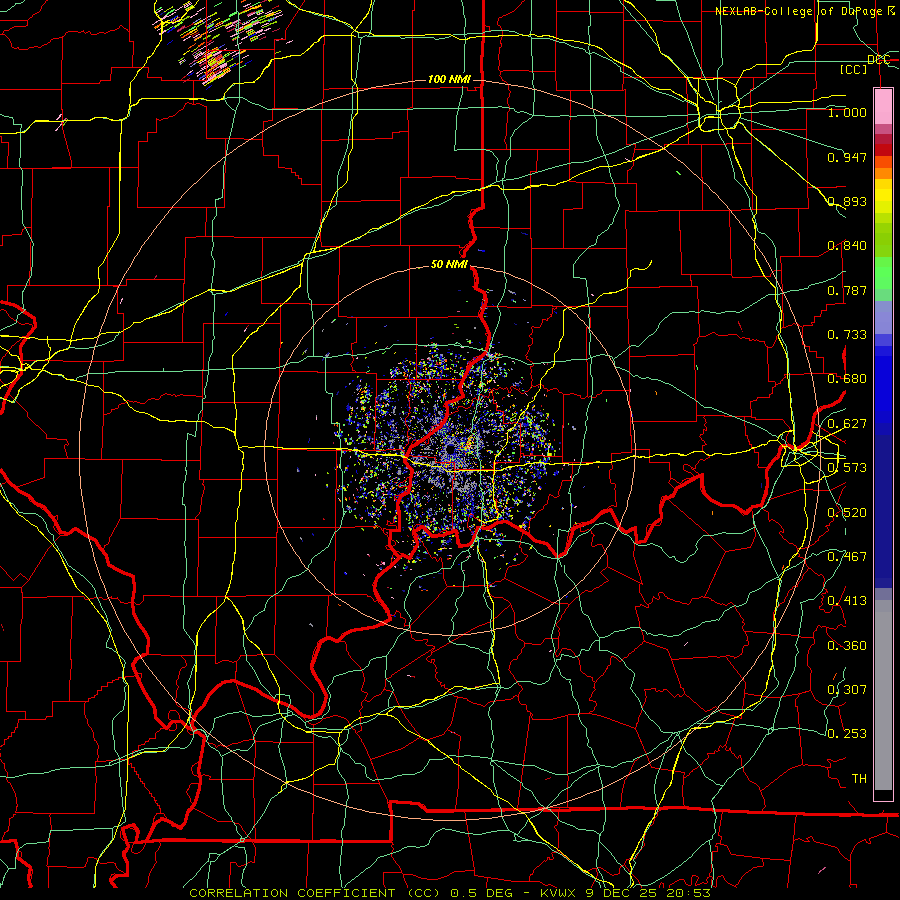Click the pink segment of the color scale
Screen dimensions: 900x900
coord(883,106)
